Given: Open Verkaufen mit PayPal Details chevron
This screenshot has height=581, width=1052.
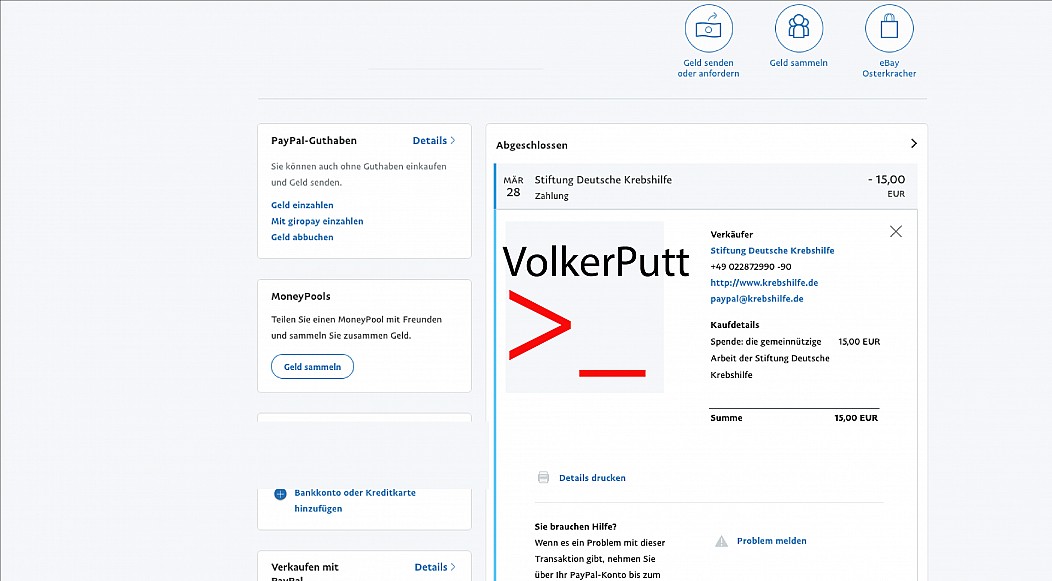Looking at the screenshot, I should pyautogui.click(x=454, y=567).
